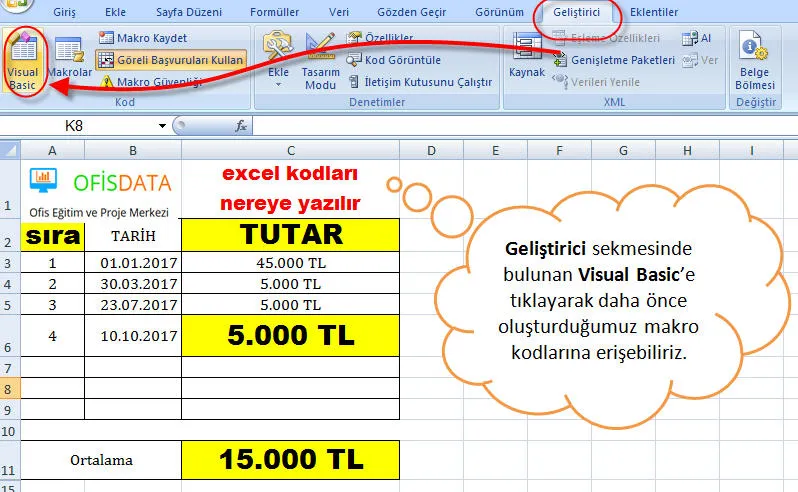Select yellow cell with 15.000 TL

(290, 460)
